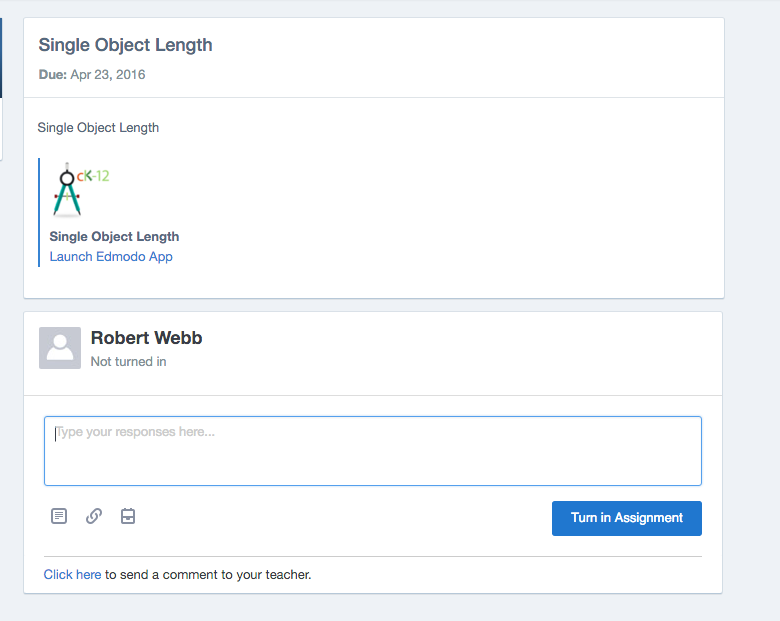Viewport: 780px width, 621px height.
Task: Click the chain link attachment icon
Action: pyautogui.click(x=94, y=516)
